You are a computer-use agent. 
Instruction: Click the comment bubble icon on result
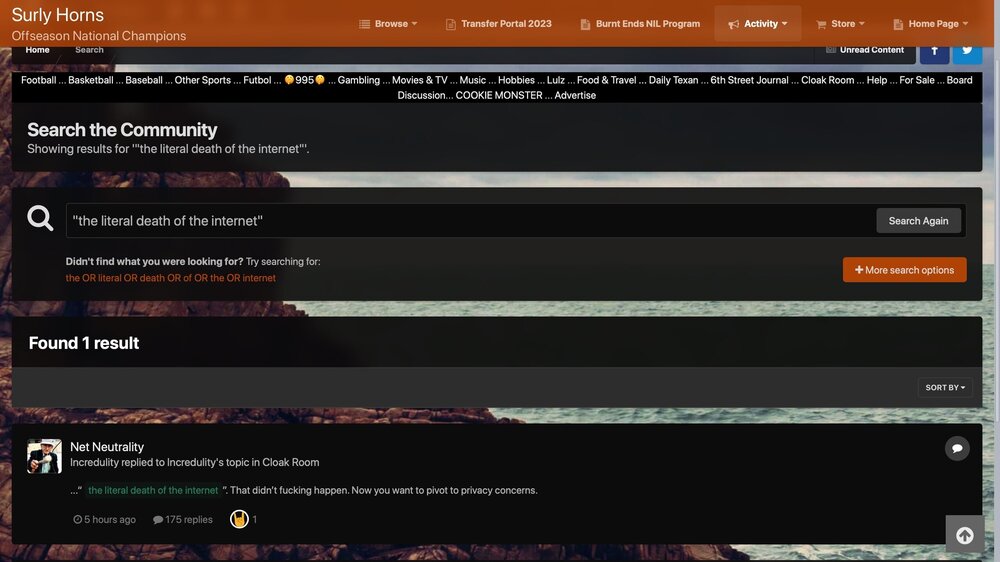957,448
